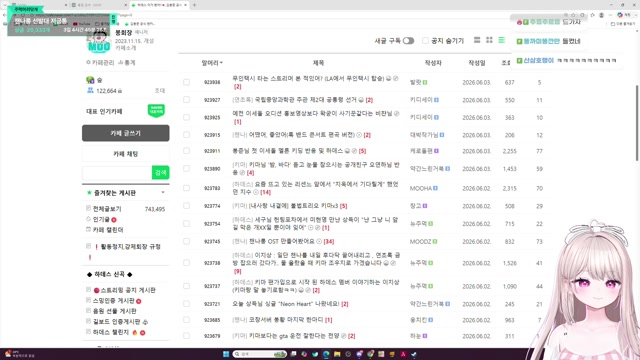
Task: Click the tree level icon beside 숲
Action: (x=90, y=80)
